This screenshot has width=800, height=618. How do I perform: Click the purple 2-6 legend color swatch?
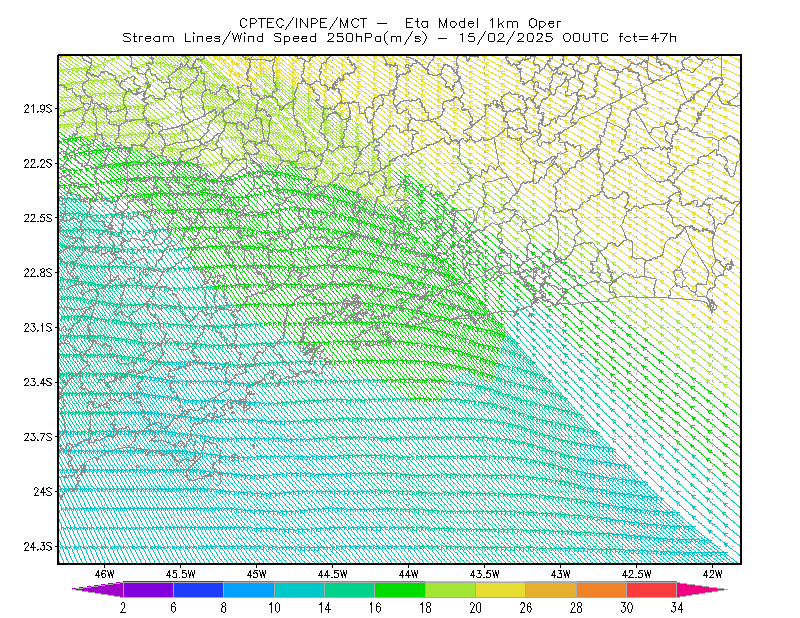(x=148, y=589)
